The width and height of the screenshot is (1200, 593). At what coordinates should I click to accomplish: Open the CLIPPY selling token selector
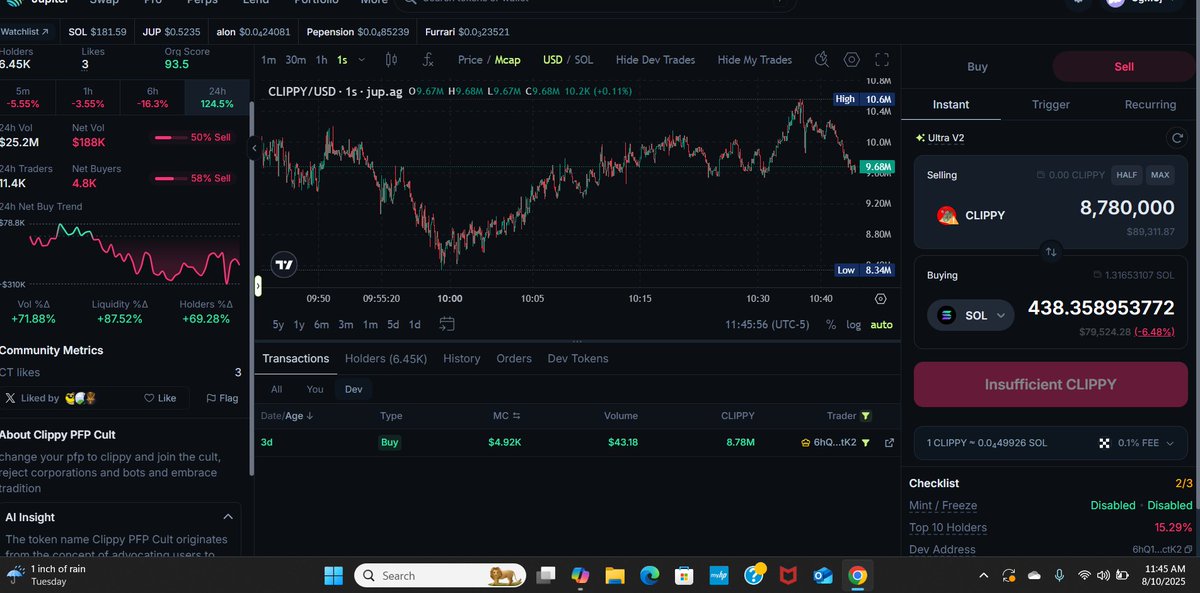[x=970, y=215]
